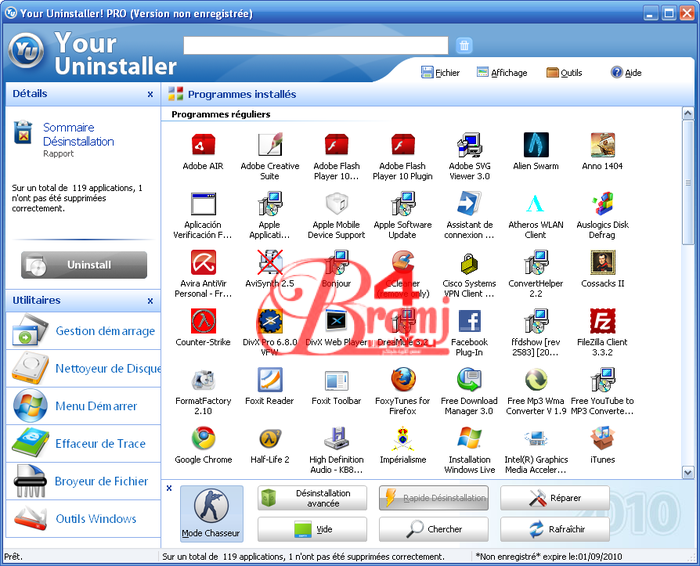Viewport: 700px width, 566px height.
Task: Open Outils Windows utility
Action: click(x=83, y=519)
